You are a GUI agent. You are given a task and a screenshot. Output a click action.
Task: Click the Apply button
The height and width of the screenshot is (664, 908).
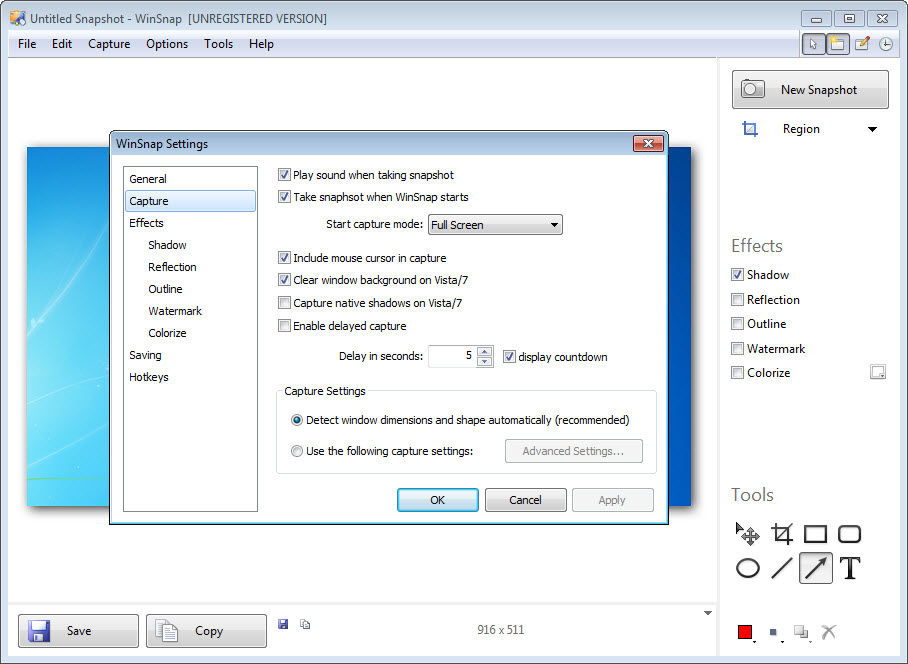613,500
